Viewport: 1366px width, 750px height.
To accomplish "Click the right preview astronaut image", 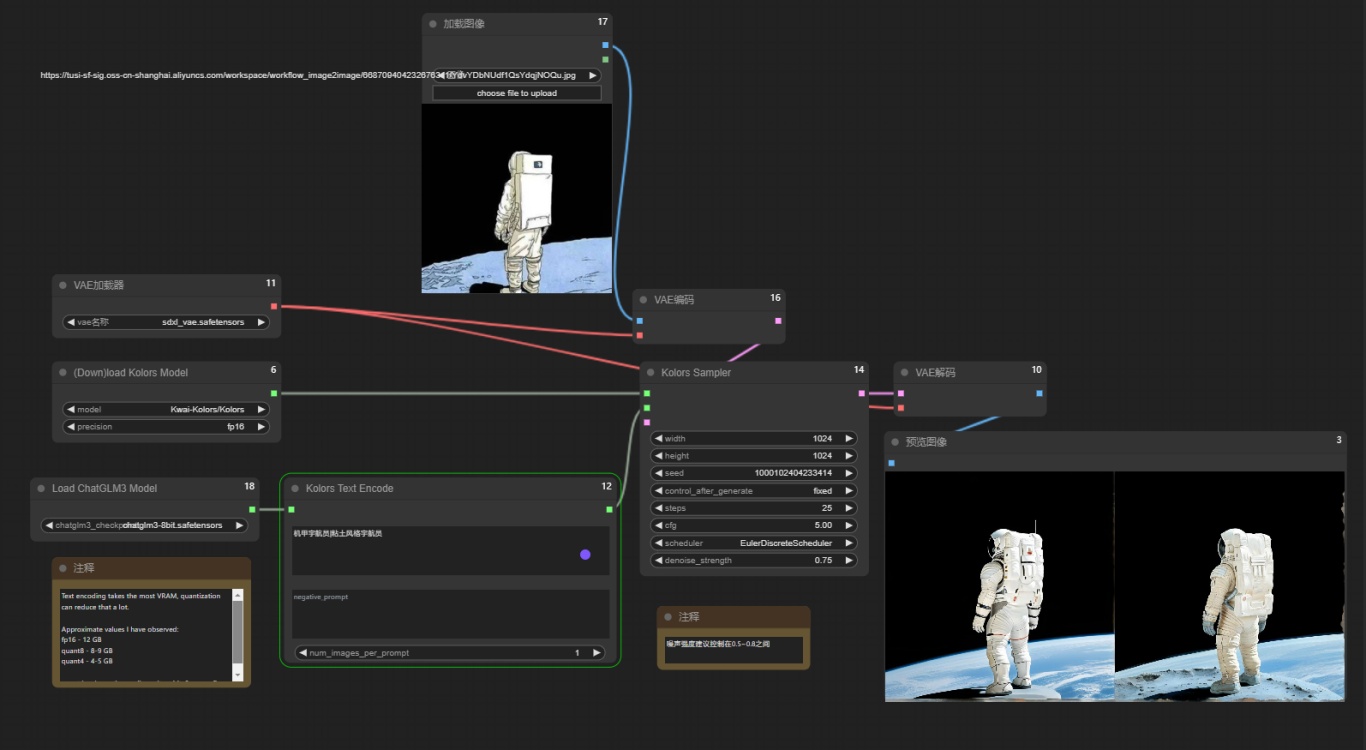I will point(1229,586).
